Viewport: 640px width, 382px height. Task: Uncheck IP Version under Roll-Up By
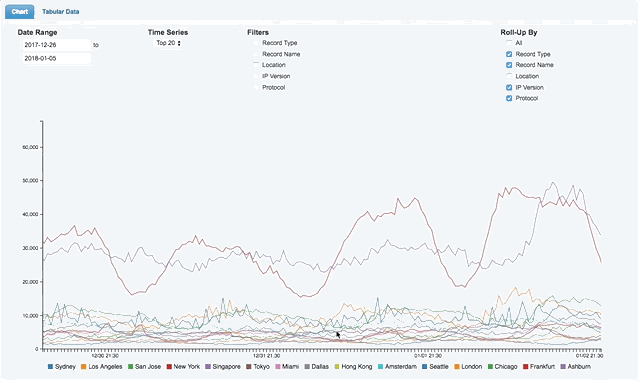pyautogui.click(x=509, y=87)
